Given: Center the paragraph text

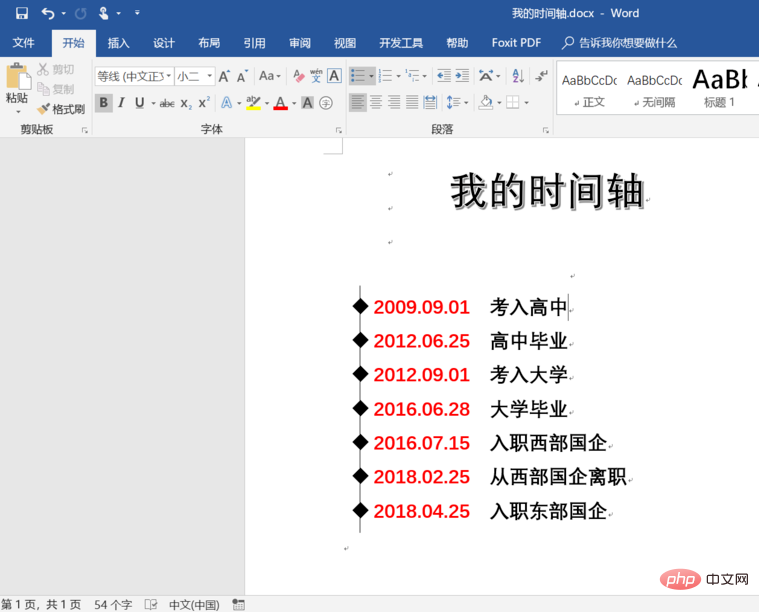Looking at the screenshot, I should 376,103.
